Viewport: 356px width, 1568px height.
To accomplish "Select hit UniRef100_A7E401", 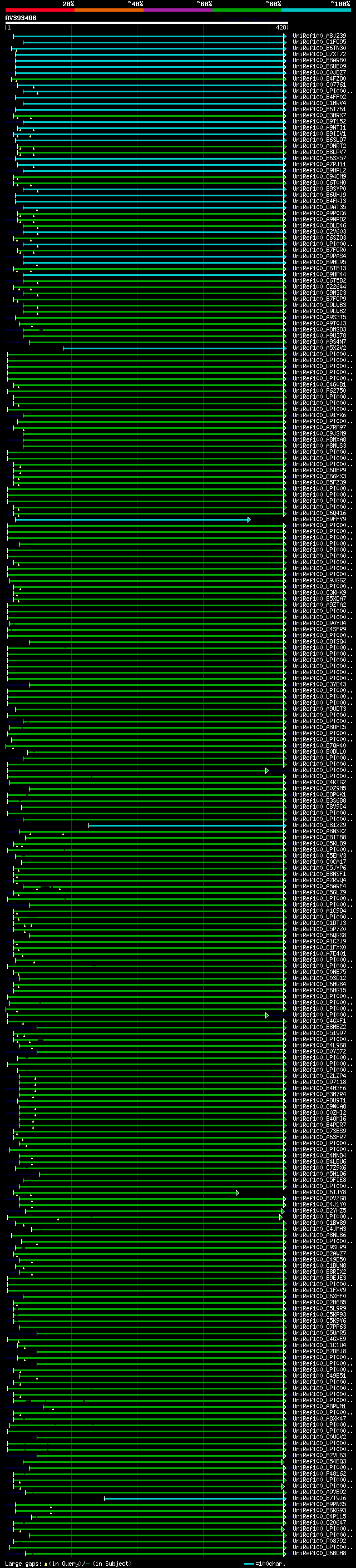I will 319,954.
